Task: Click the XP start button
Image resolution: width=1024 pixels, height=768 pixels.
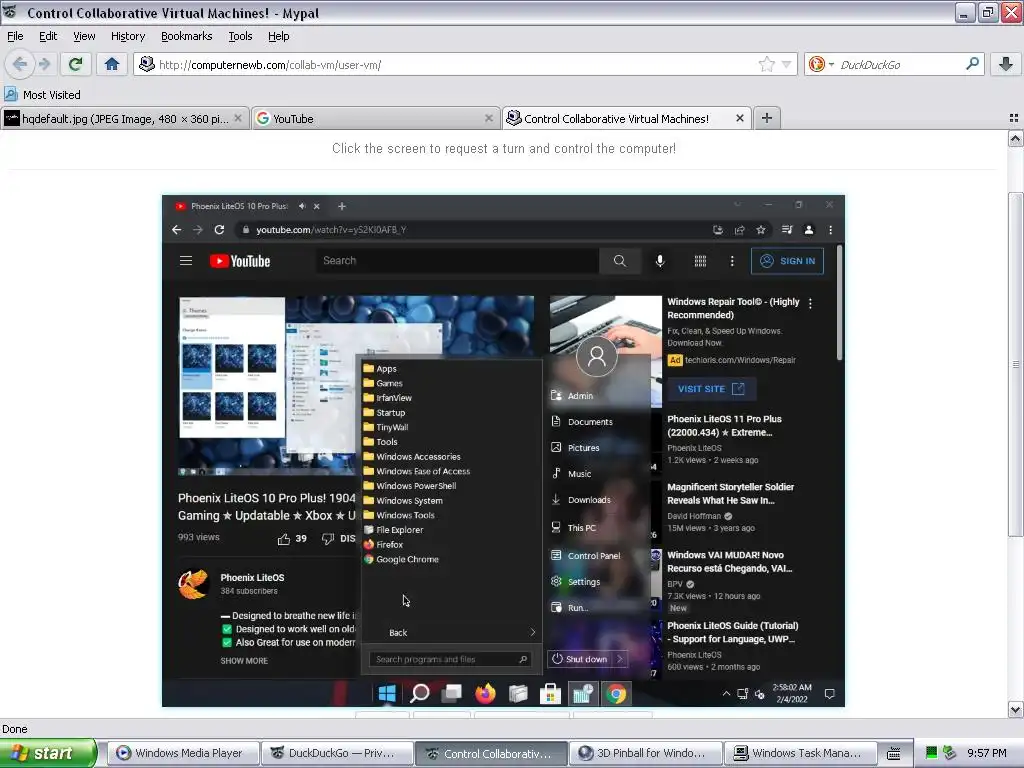Action: pyautogui.click(x=48, y=754)
